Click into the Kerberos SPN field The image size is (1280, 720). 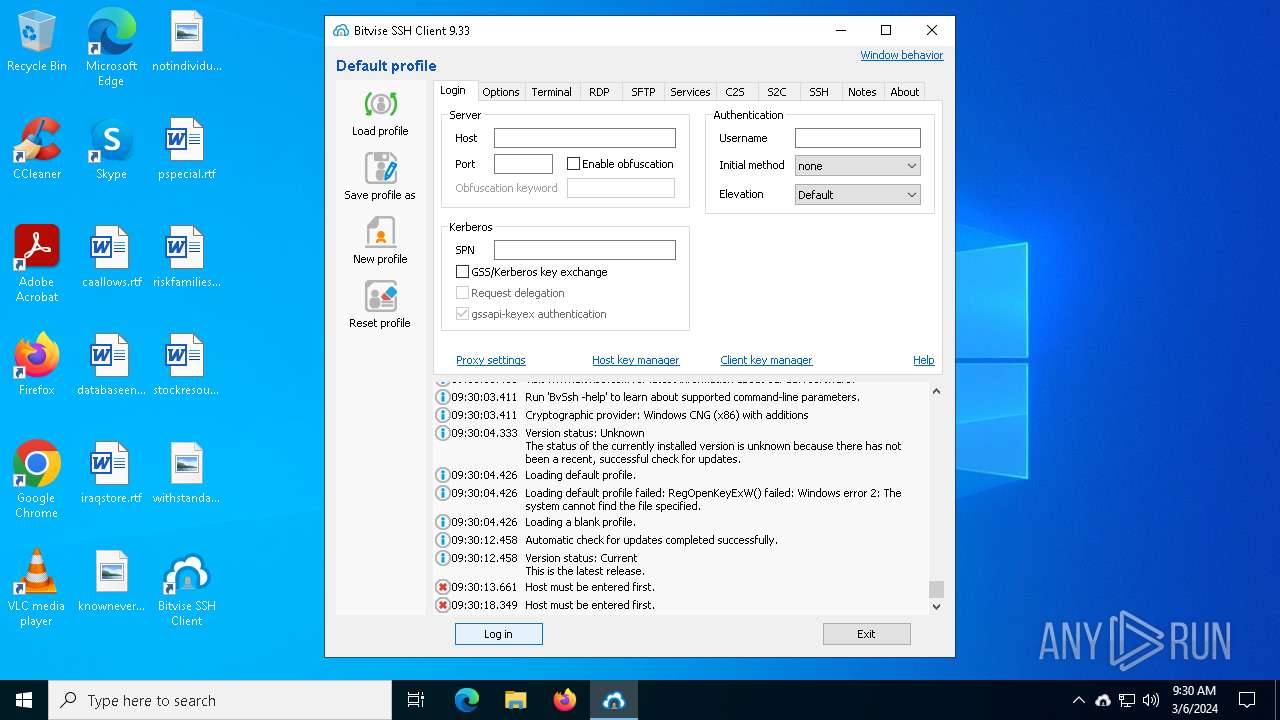(x=585, y=250)
